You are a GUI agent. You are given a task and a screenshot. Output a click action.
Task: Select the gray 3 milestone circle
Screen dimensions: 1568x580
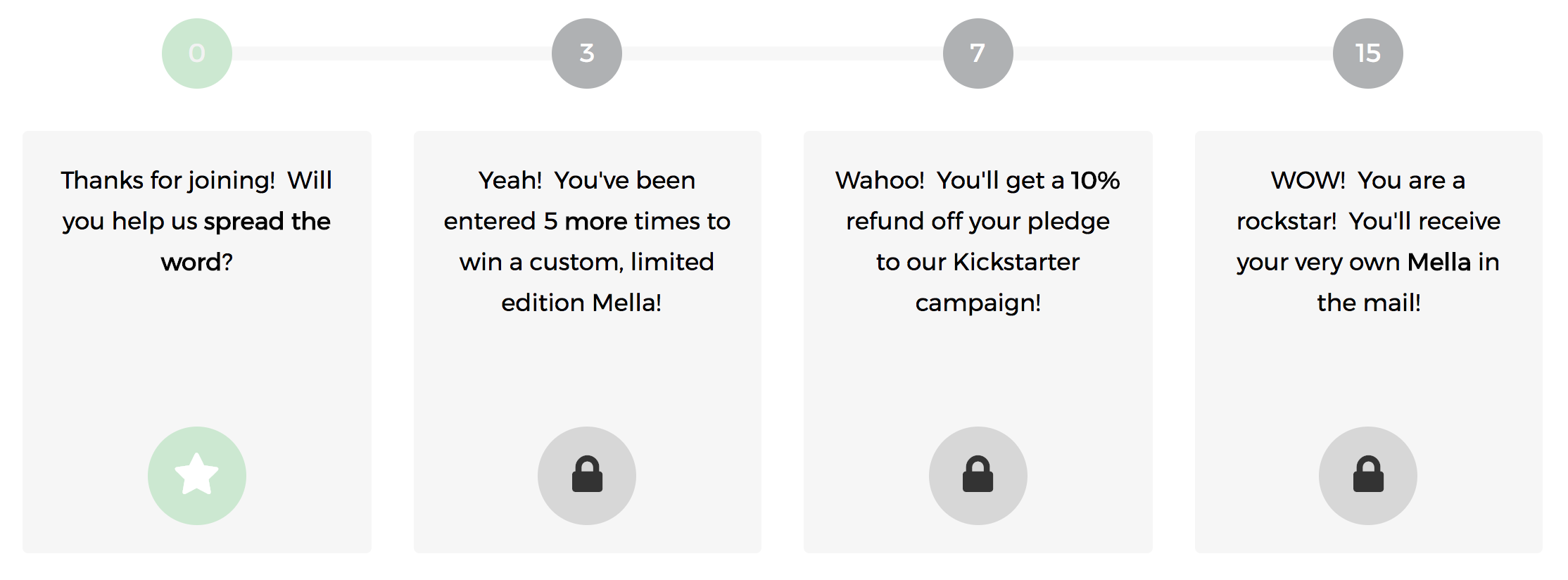587,53
